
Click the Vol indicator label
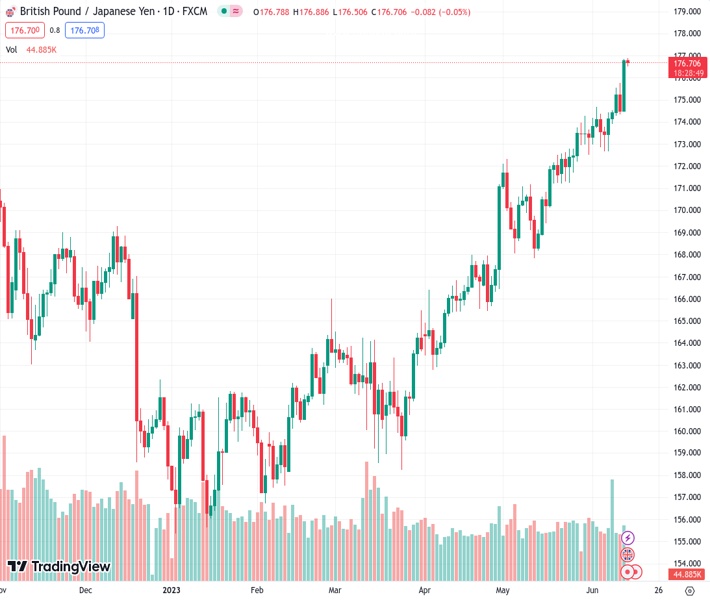pos(11,49)
